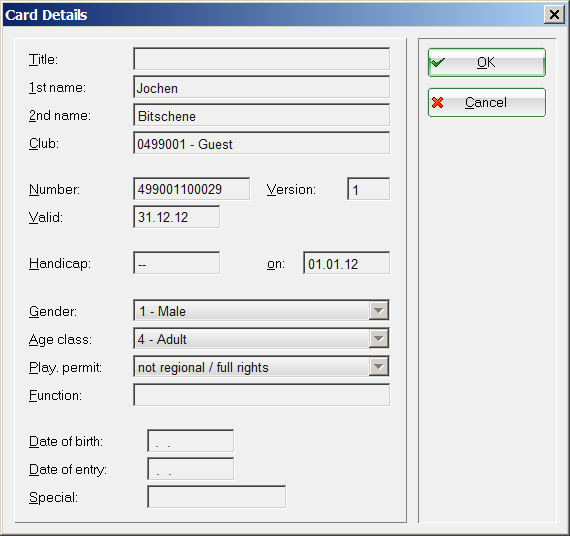This screenshot has width=570, height=536.
Task: Click the 2nd name field containing Bitschene
Action: [261, 115]
